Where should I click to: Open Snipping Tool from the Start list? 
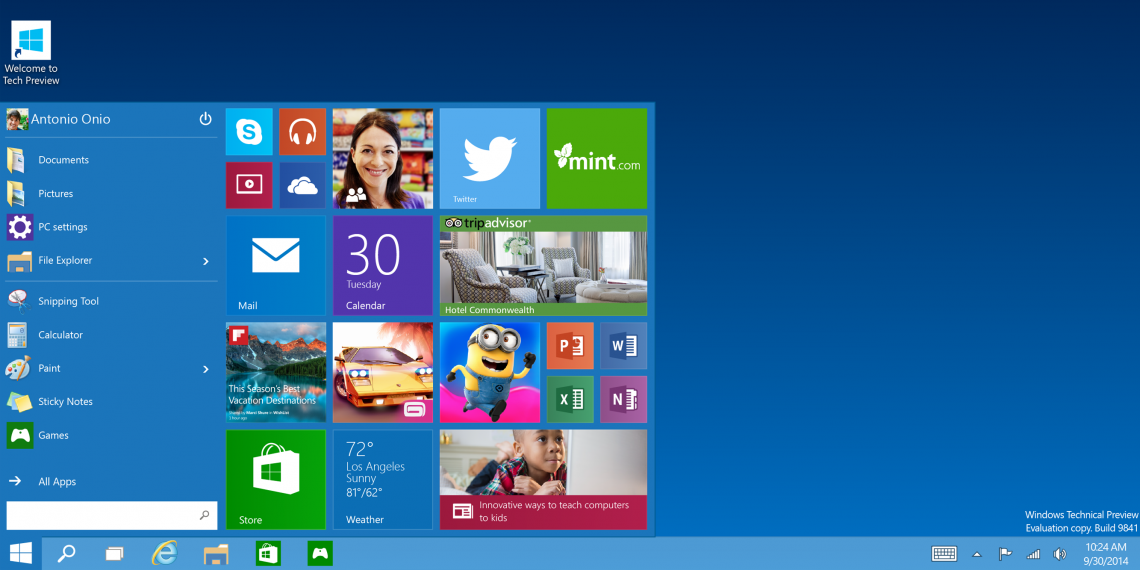[68, 301]
